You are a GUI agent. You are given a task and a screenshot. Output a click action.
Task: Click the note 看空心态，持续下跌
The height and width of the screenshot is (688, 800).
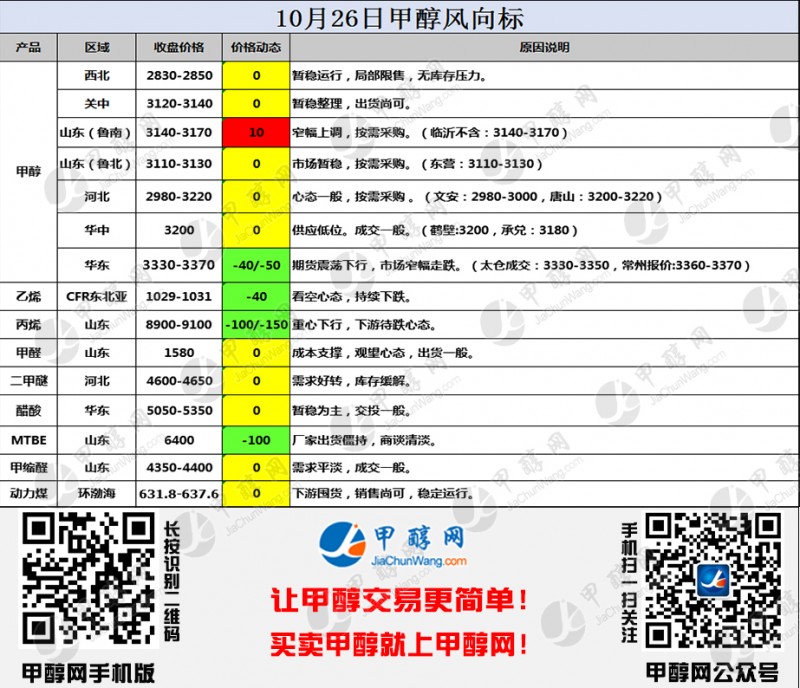[352, 297]
